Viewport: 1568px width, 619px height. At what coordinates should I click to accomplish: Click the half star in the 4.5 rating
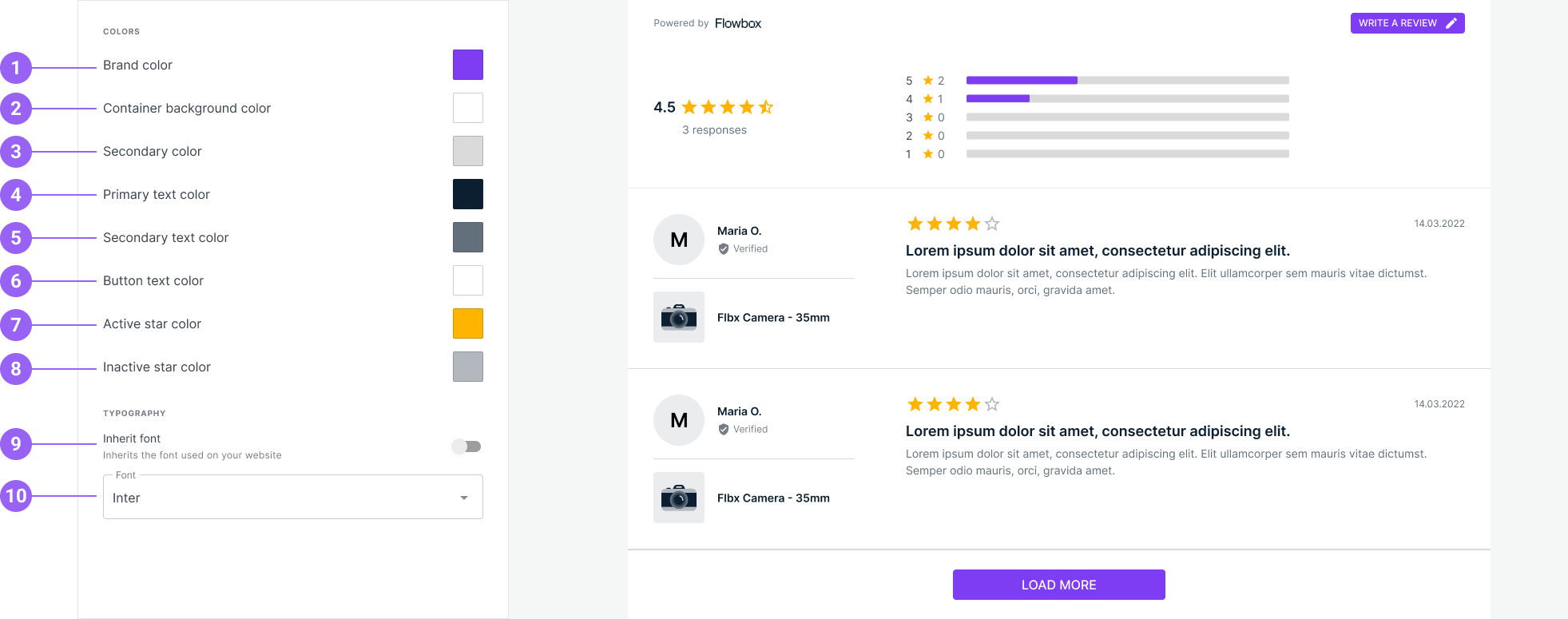point(766,107)
